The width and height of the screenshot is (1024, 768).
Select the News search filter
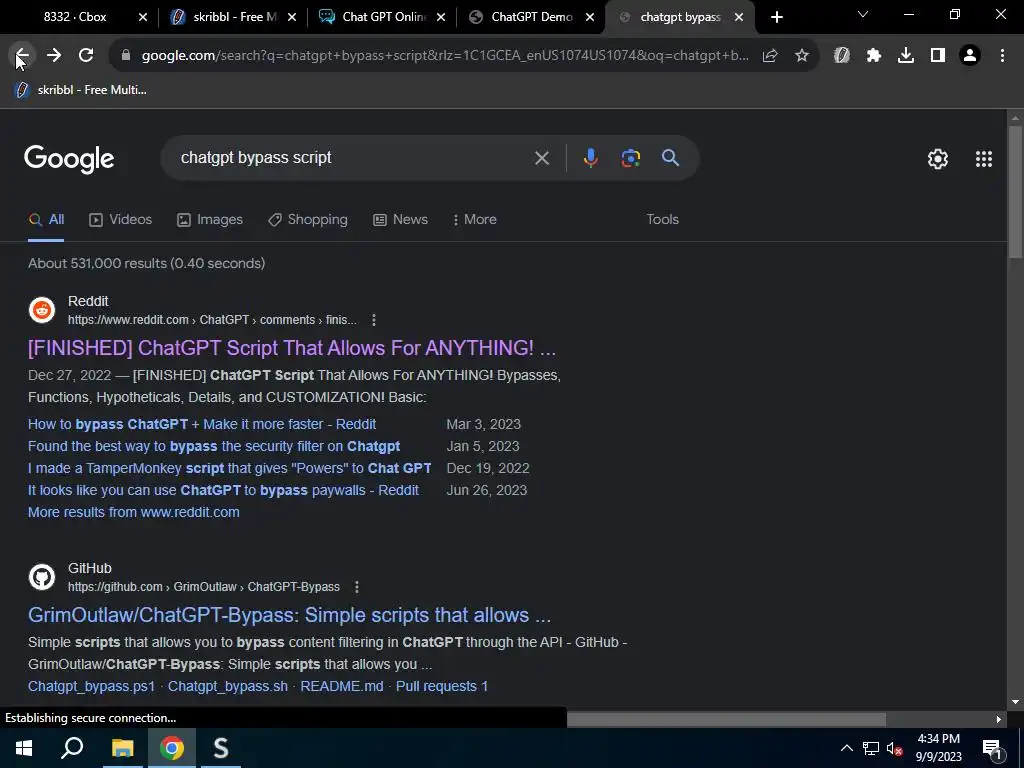click(400, 219)
